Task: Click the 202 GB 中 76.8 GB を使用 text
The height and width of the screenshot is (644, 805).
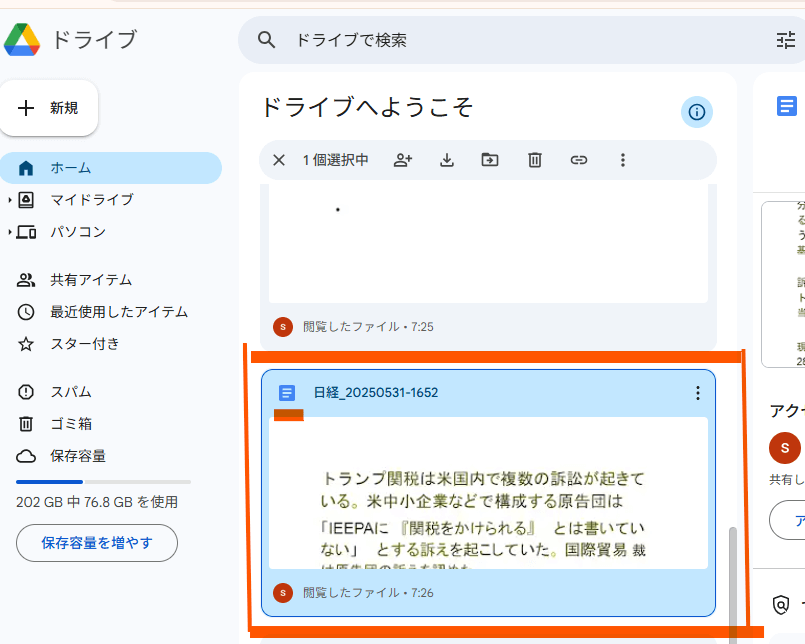Action: 97,502
